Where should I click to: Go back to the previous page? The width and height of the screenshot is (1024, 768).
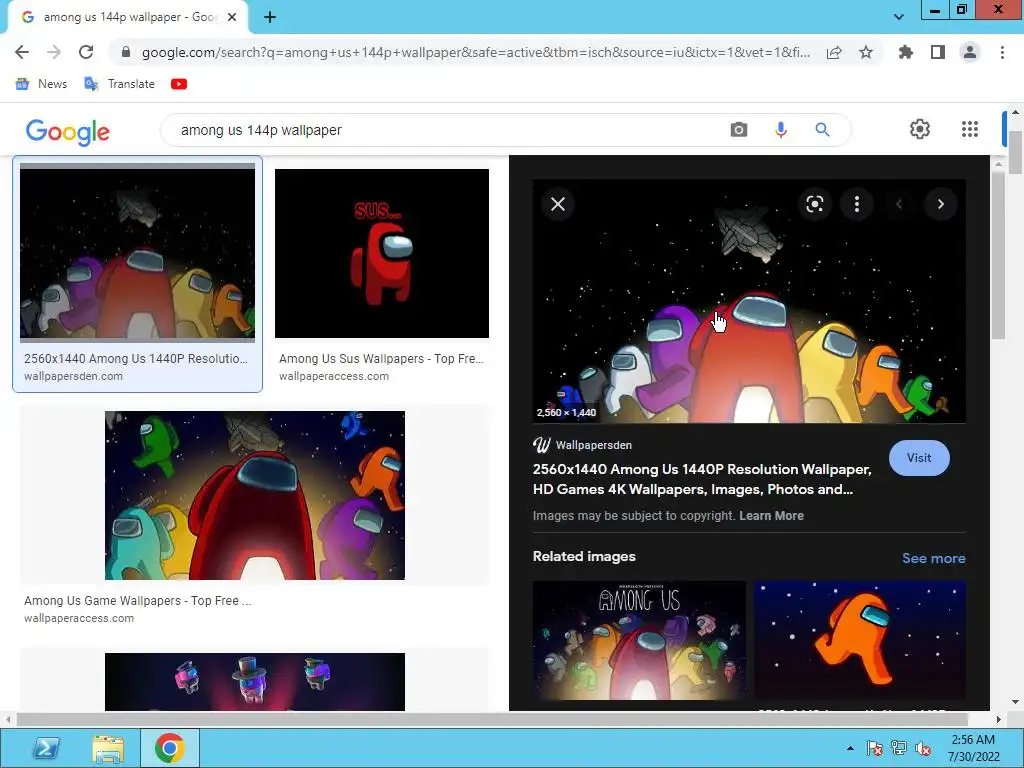(22, 52)
